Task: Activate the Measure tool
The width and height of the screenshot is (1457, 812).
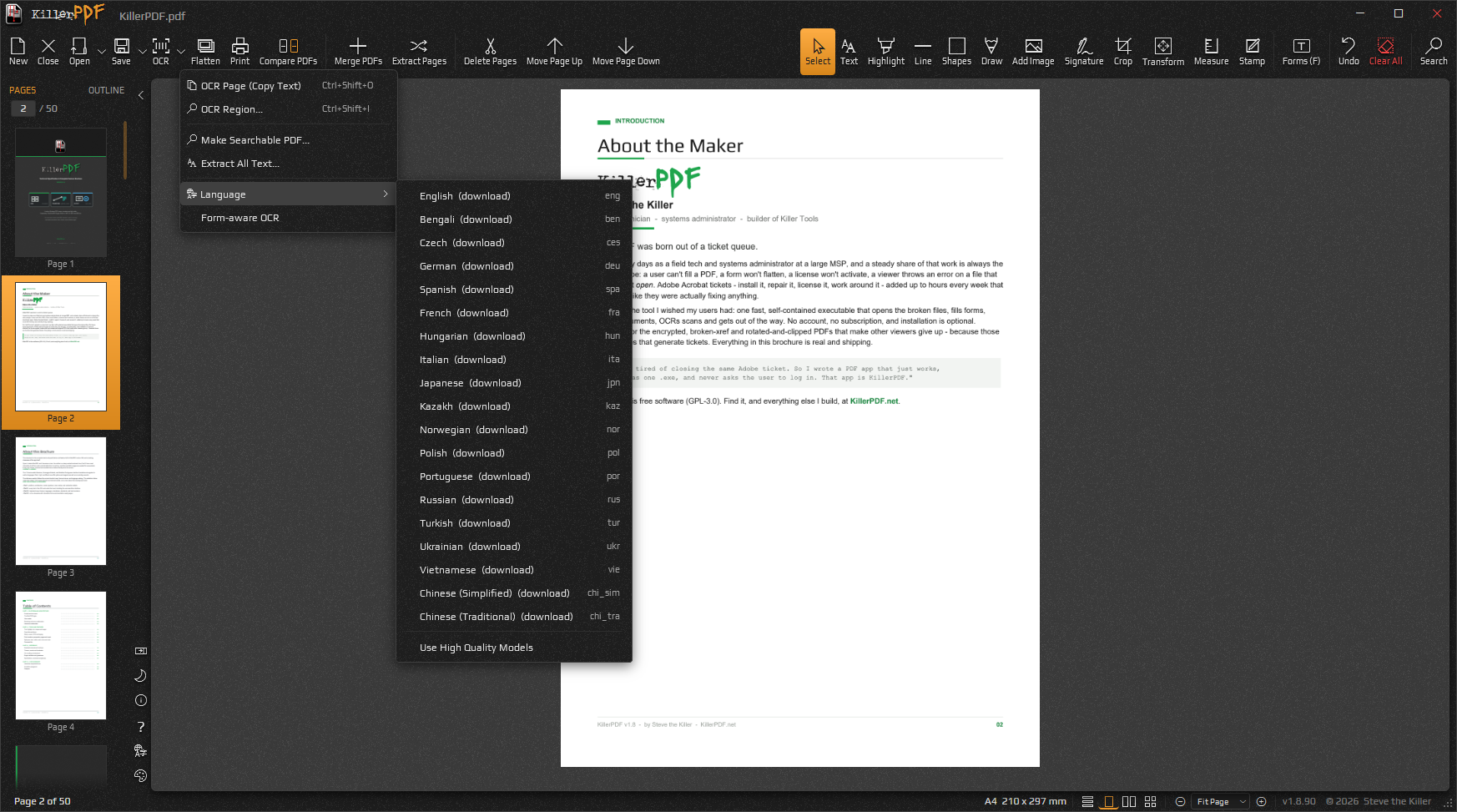Action: (1211, 51)
